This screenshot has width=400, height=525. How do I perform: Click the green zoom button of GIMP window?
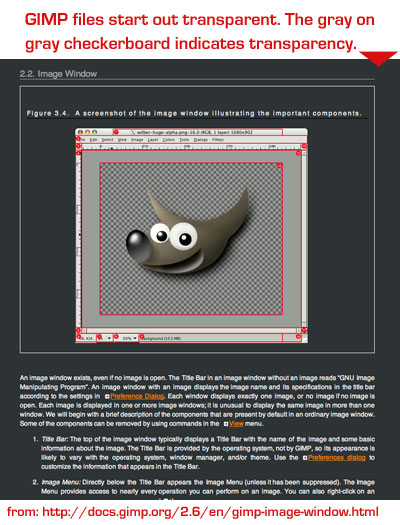[94, 132]
